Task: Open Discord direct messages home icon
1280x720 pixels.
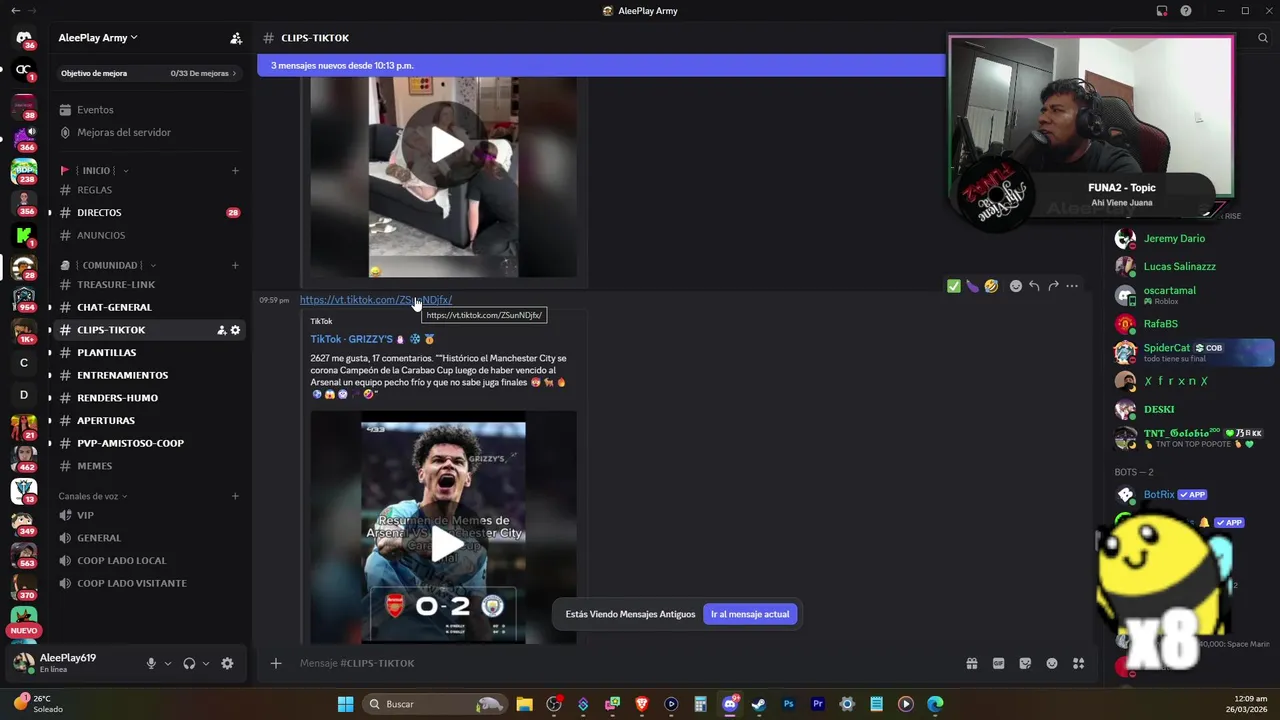Action: pyautogui.click(x=24, y=39)
